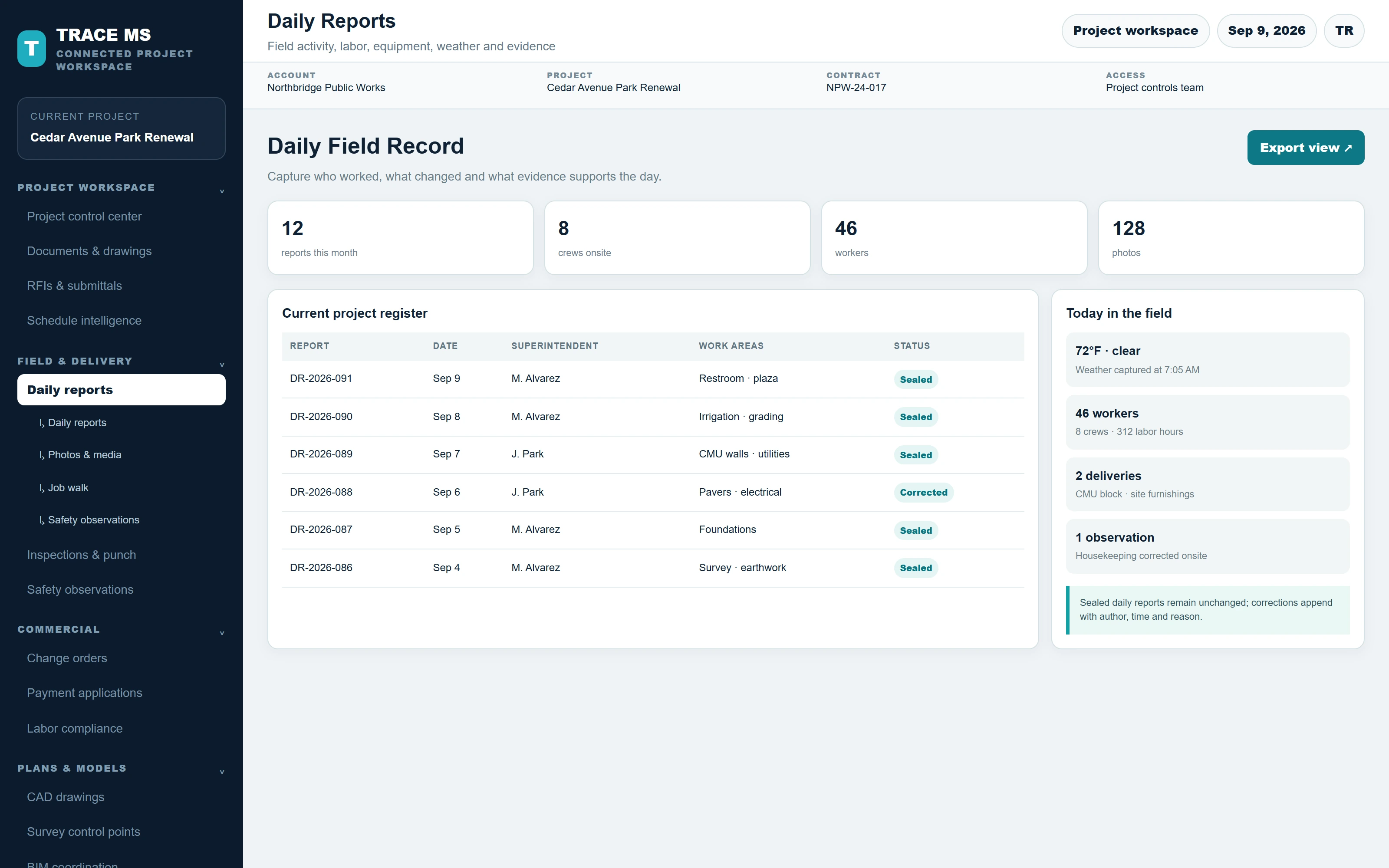Open the reports this month card
This screenshot has width=1389, height=868.
click(x=401, y=238)
